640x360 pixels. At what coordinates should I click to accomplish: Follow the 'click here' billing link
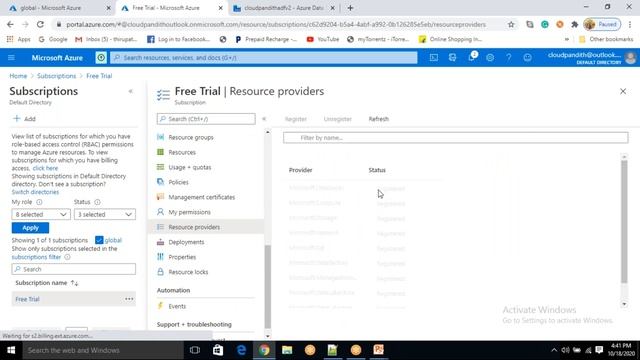(x=45, y=168)
